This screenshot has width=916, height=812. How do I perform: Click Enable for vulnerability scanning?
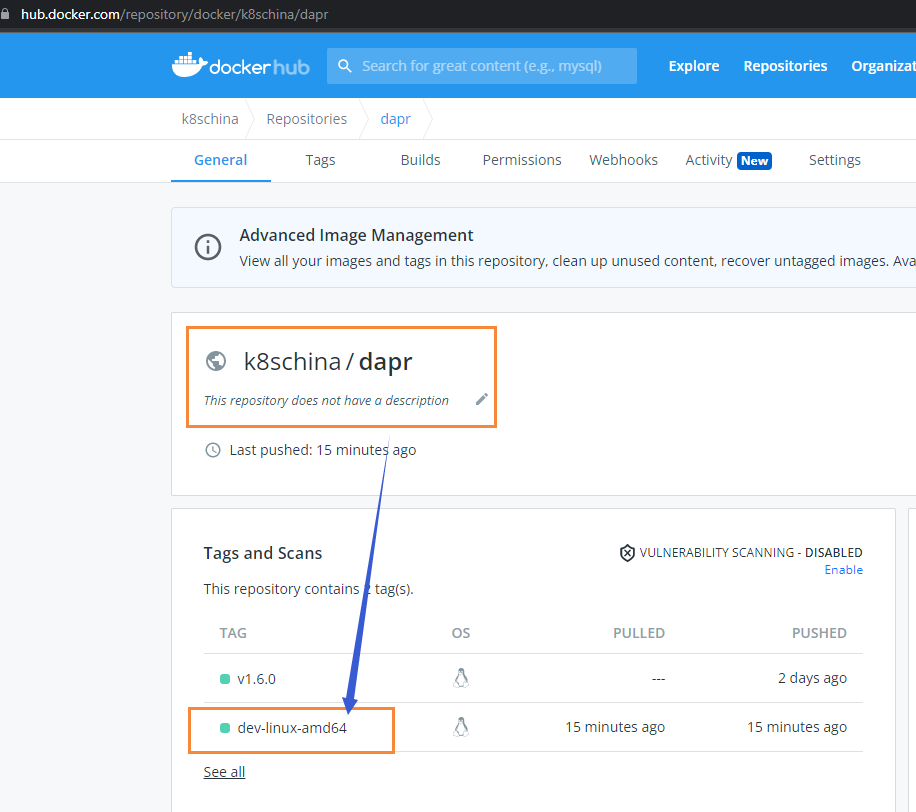[x=843, y=570]
